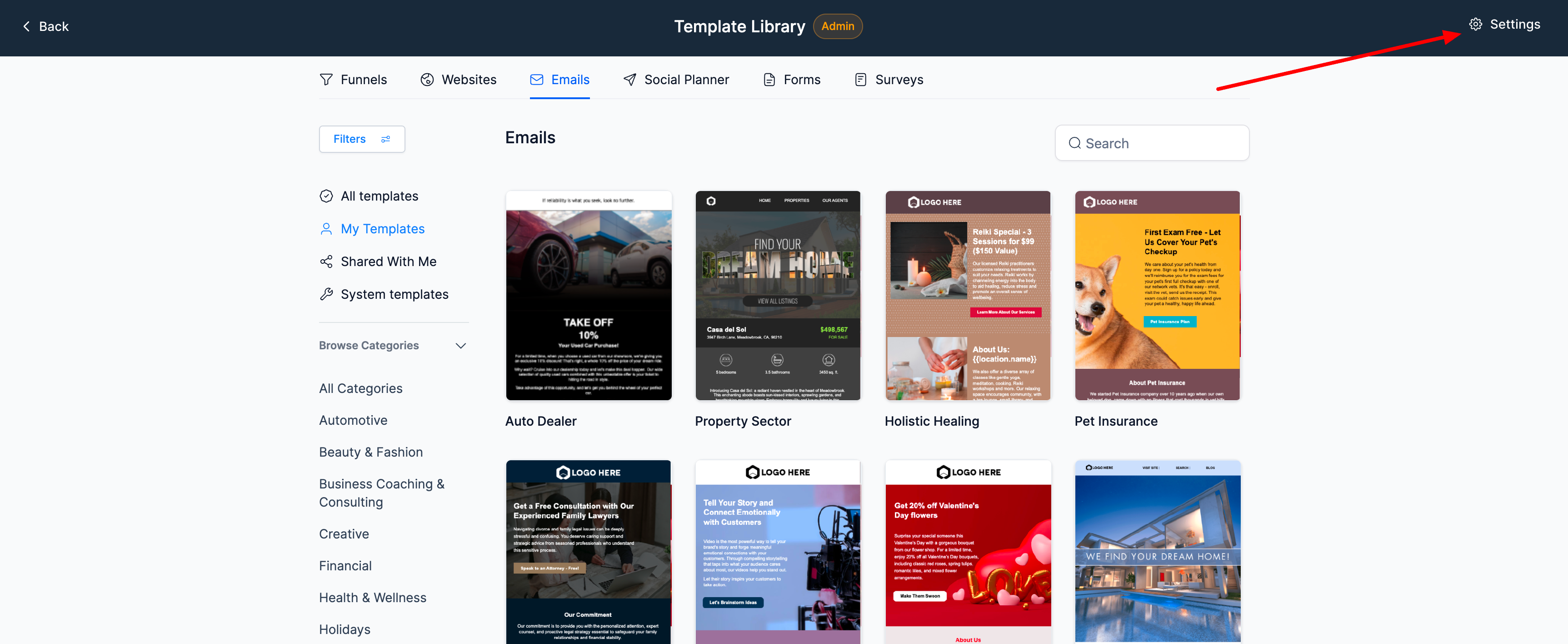Screen dimensions: 1568x644
Task: Click into the Search field
Action: (x=1152, y=143)
